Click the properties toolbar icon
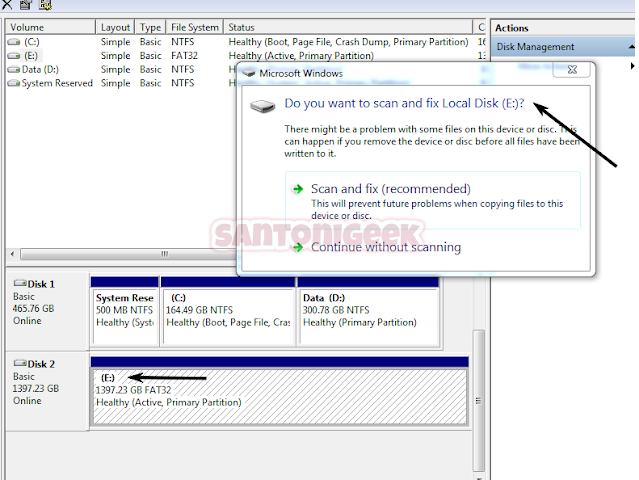639x480 pixels. point(26,4)
